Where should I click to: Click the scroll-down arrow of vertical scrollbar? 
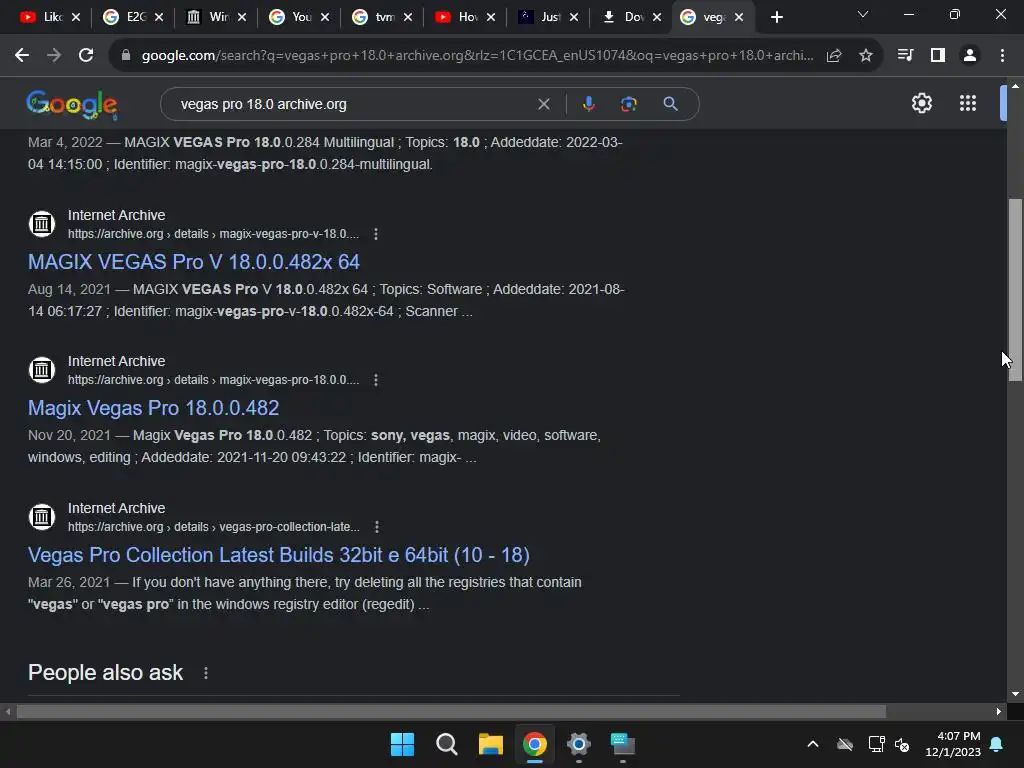(1015, 694)
